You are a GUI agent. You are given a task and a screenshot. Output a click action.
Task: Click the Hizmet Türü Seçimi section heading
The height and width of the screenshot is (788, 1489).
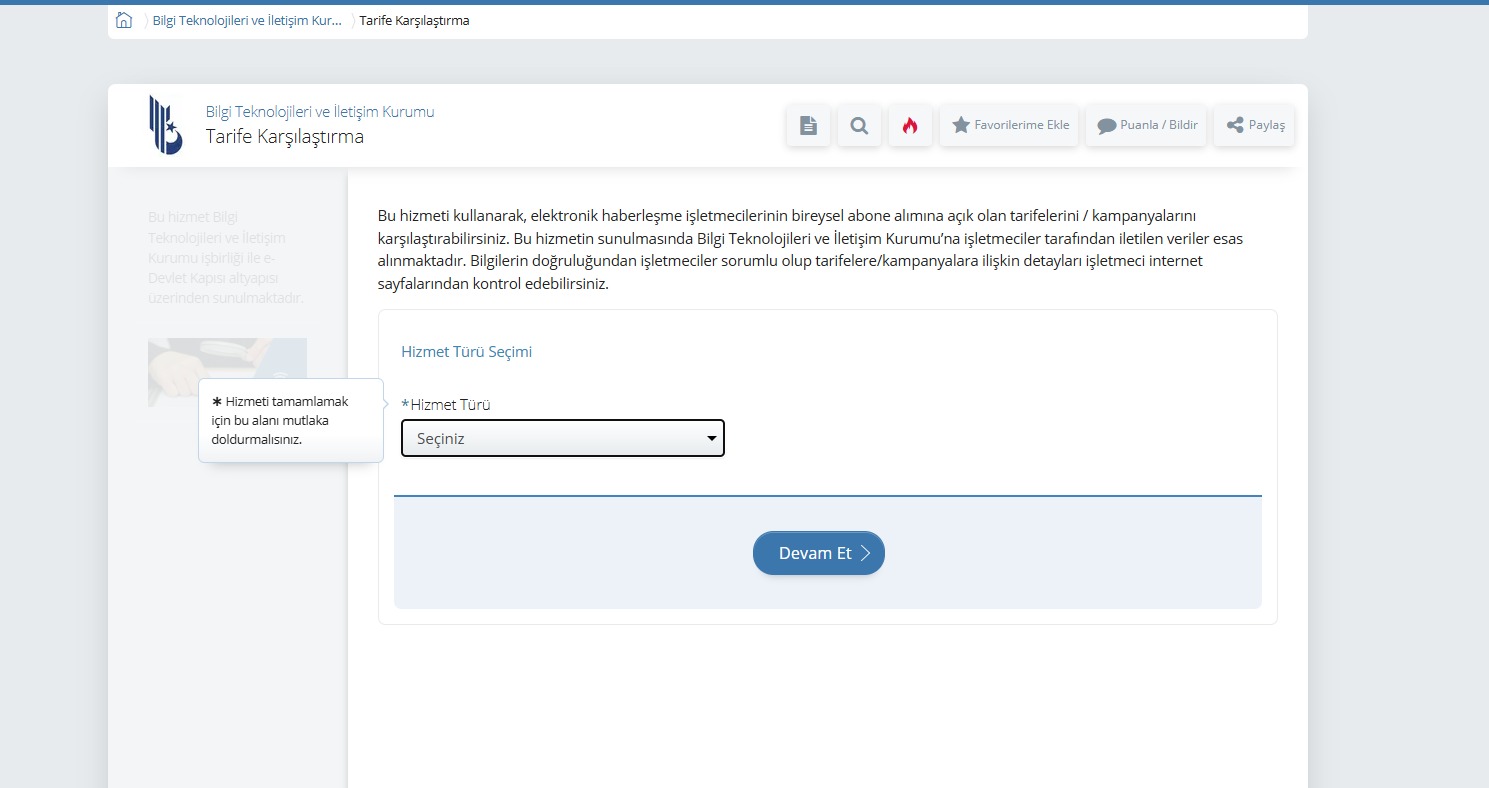[466, 352]
